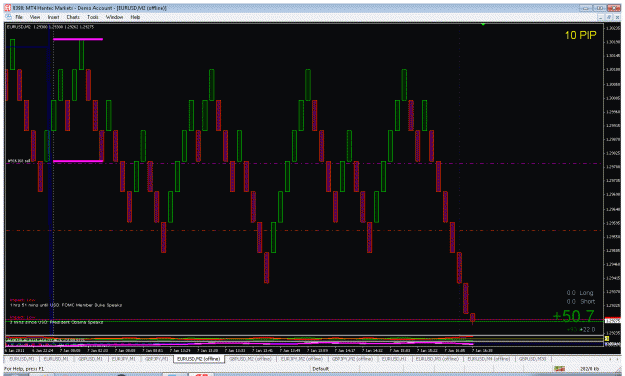Click the green chart shift triangle marker
625x376 pixels.
tap(483, 25)
